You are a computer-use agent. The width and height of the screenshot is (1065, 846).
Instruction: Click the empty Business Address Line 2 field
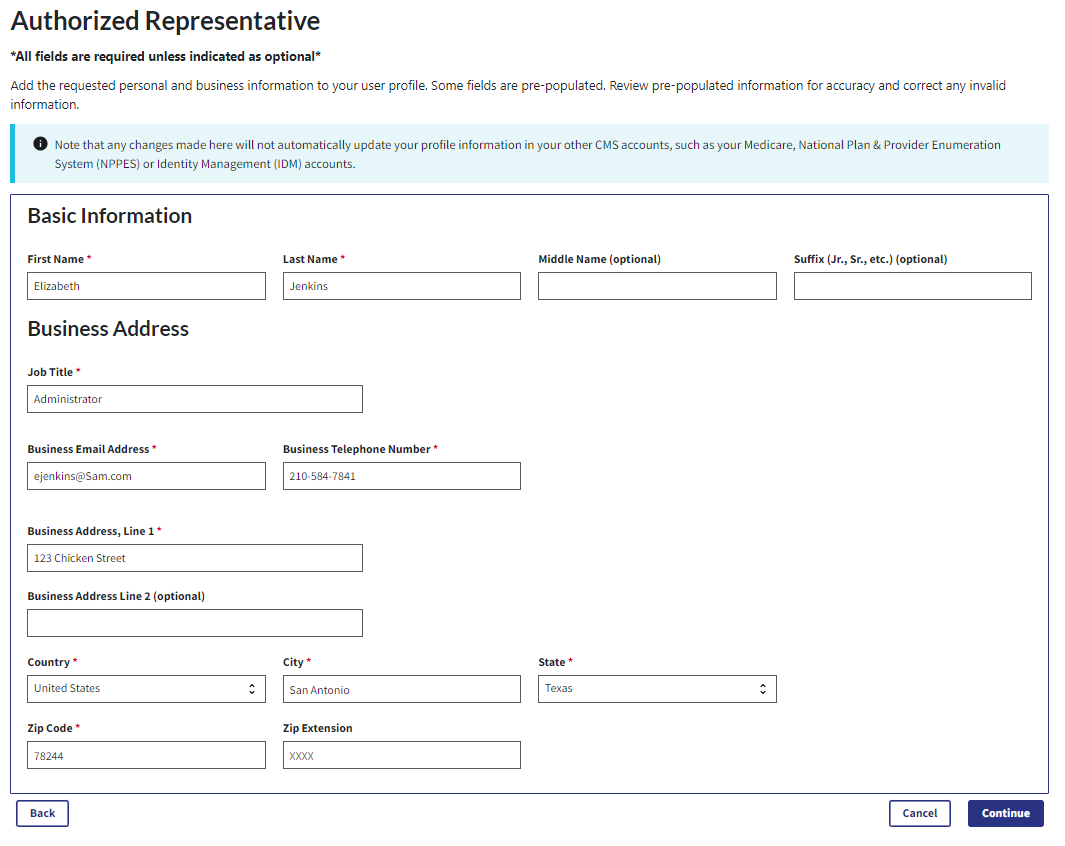point(194,623)
